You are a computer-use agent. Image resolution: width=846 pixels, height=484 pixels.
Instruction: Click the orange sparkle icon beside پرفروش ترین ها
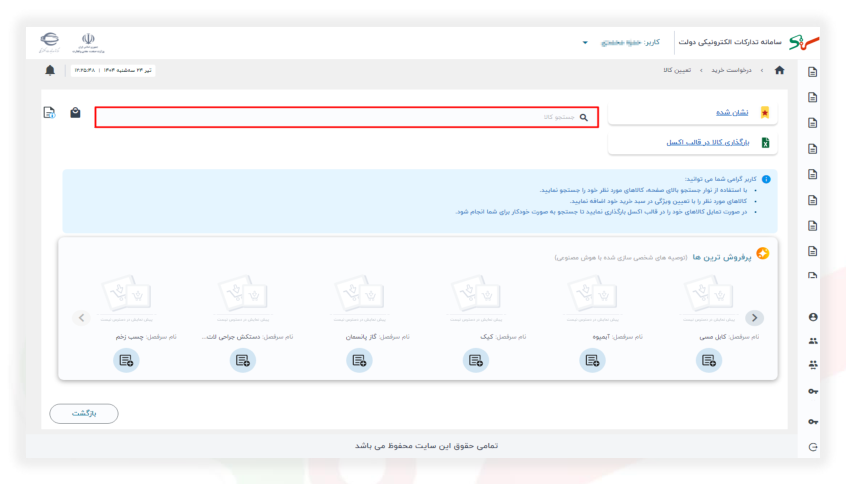pyautogui.click(x=762, y=254)
